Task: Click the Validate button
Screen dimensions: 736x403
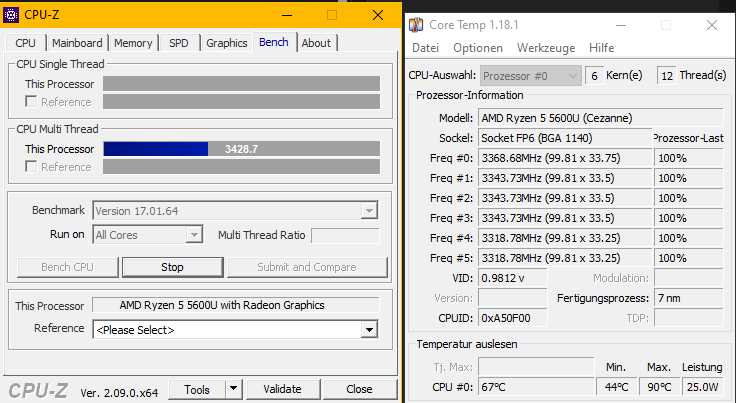Action: click(x=283, y=389)
